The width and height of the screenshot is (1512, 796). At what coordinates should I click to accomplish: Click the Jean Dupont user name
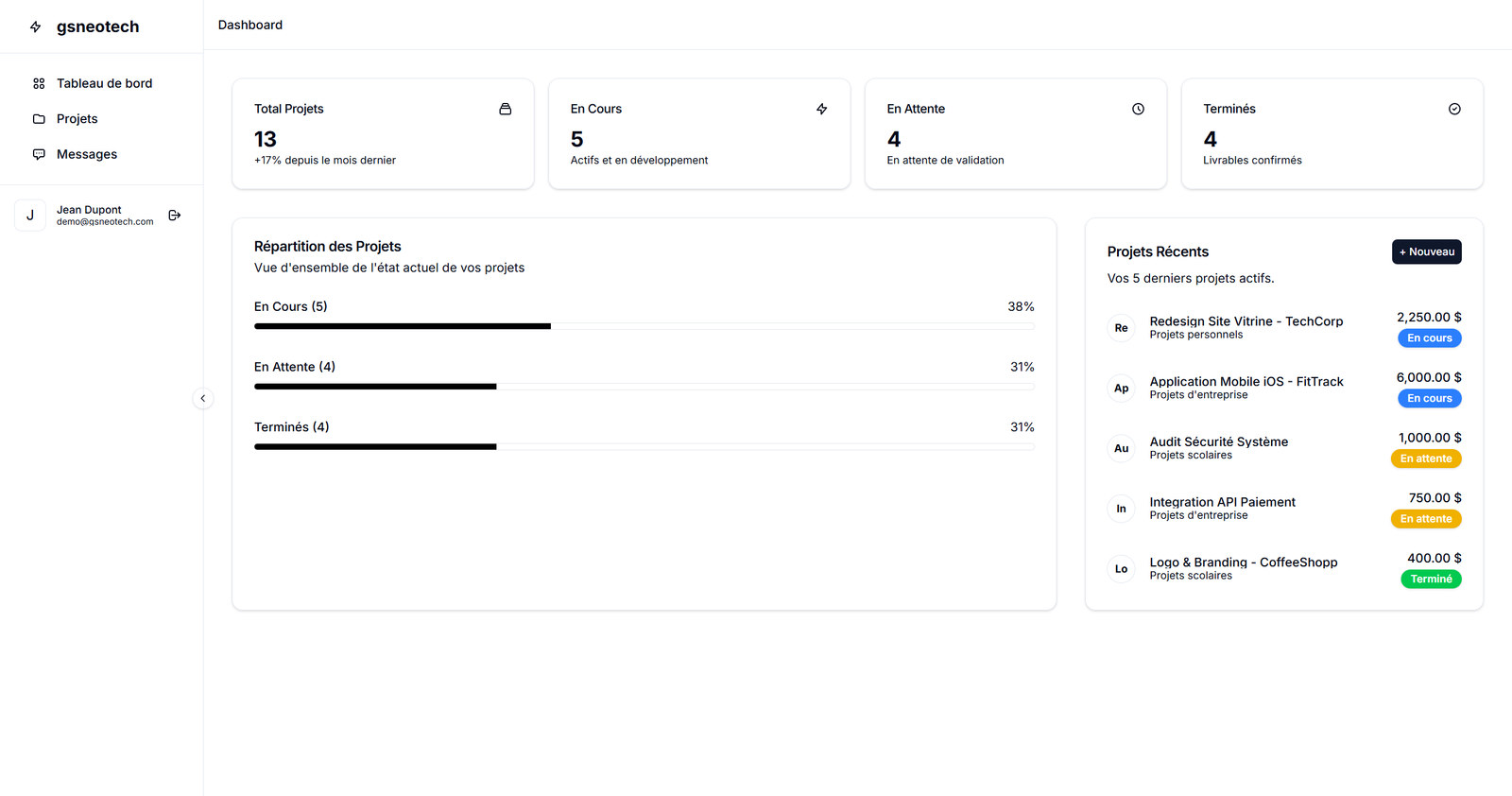pyautogui.click(x=89, y=210)
